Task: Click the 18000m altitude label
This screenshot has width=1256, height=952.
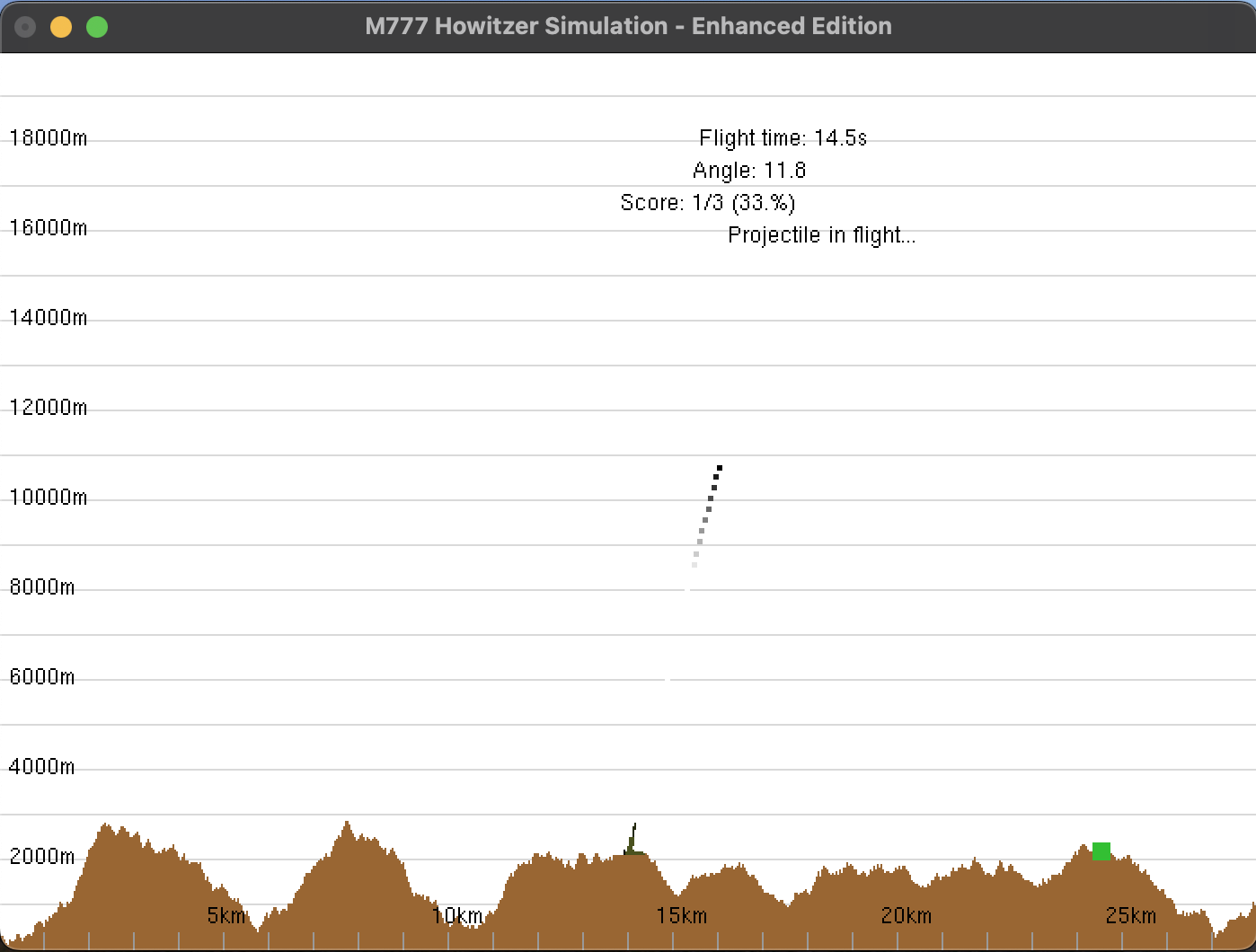Action: (x=49, y=138)
